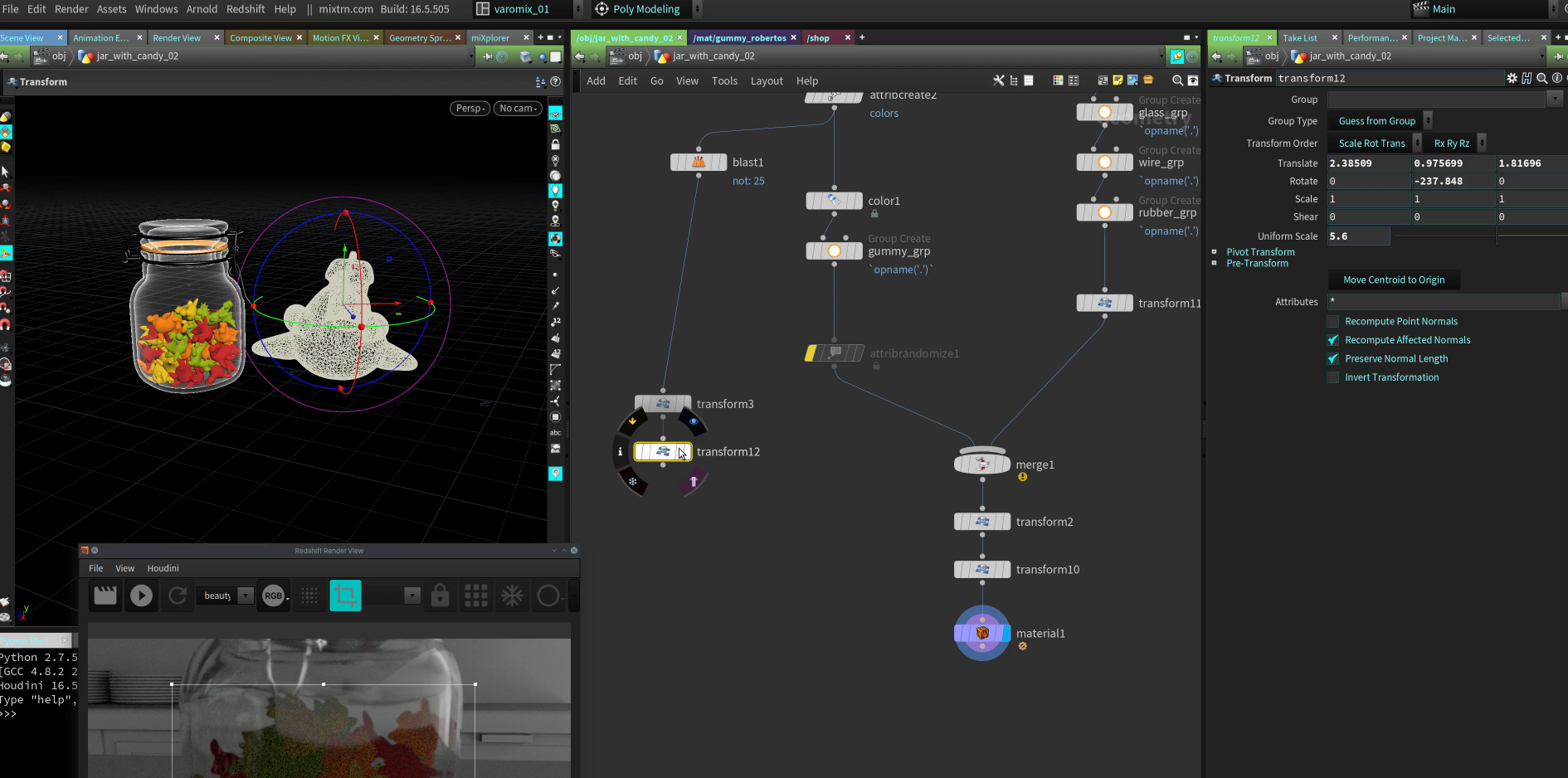Uncheck Preserve Normal Length
1568x778 pixels.
[x=1333, y=359]
